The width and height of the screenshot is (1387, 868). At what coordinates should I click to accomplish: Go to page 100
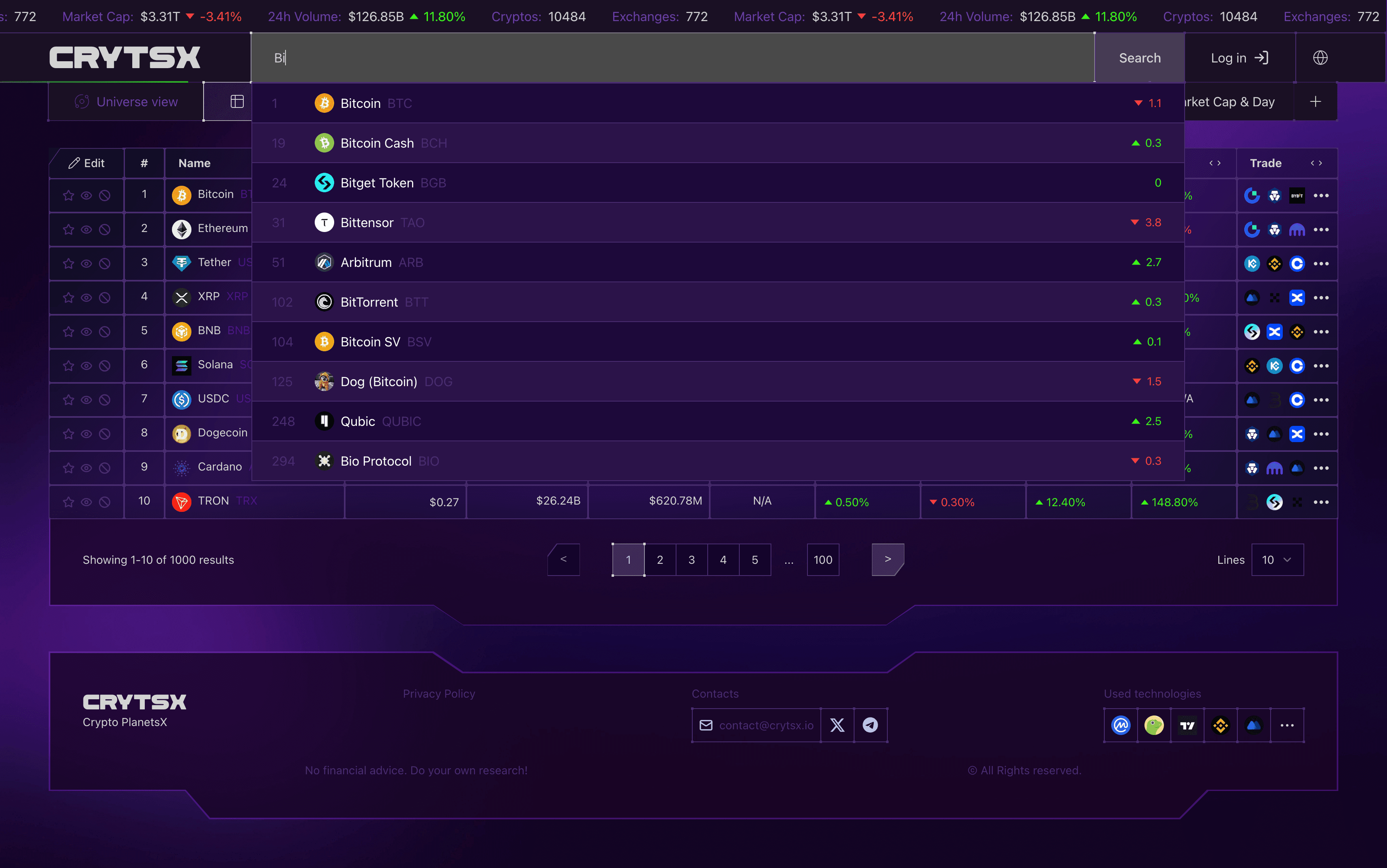point(823,560)
